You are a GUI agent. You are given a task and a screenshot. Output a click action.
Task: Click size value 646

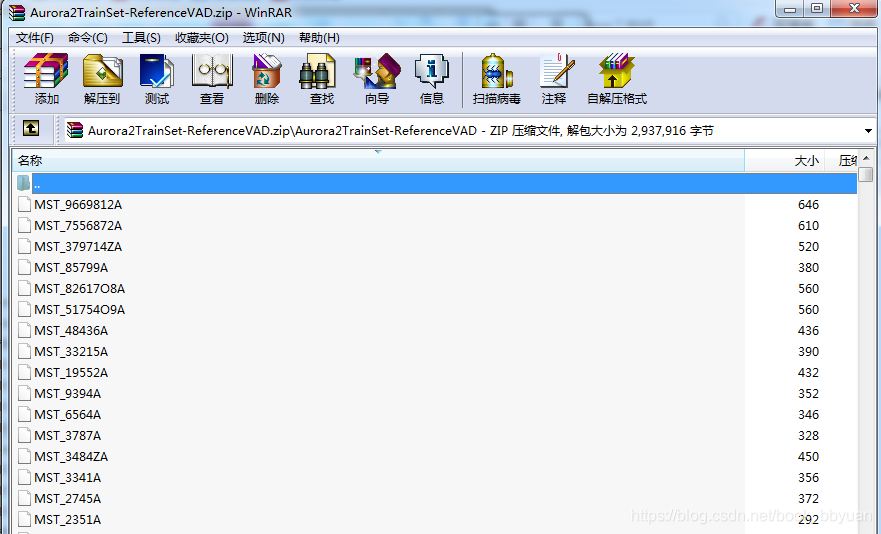808,205
